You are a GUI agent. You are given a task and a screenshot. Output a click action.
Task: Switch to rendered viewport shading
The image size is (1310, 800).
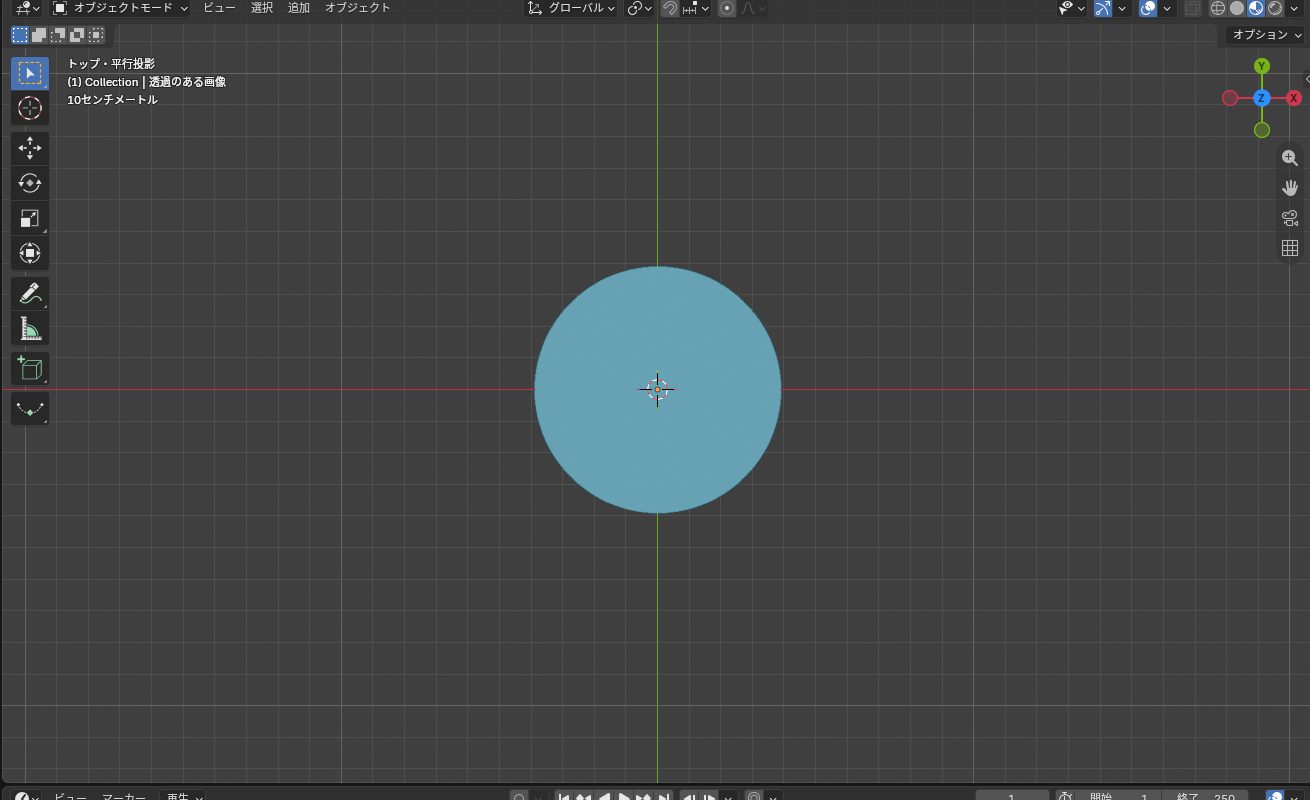(1275, 8)
